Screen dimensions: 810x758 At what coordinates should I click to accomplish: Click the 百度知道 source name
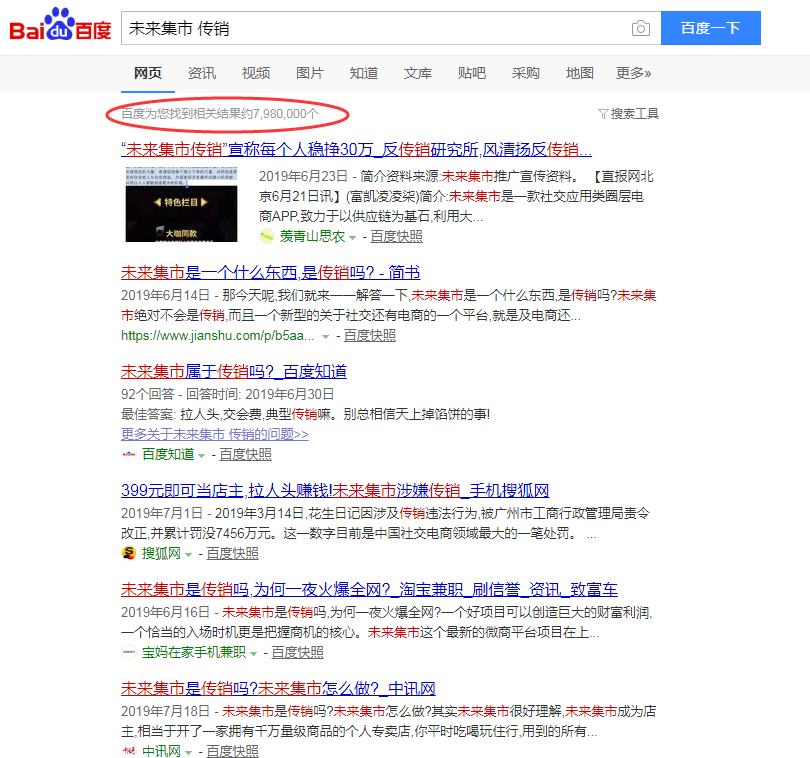pos(168,455)
